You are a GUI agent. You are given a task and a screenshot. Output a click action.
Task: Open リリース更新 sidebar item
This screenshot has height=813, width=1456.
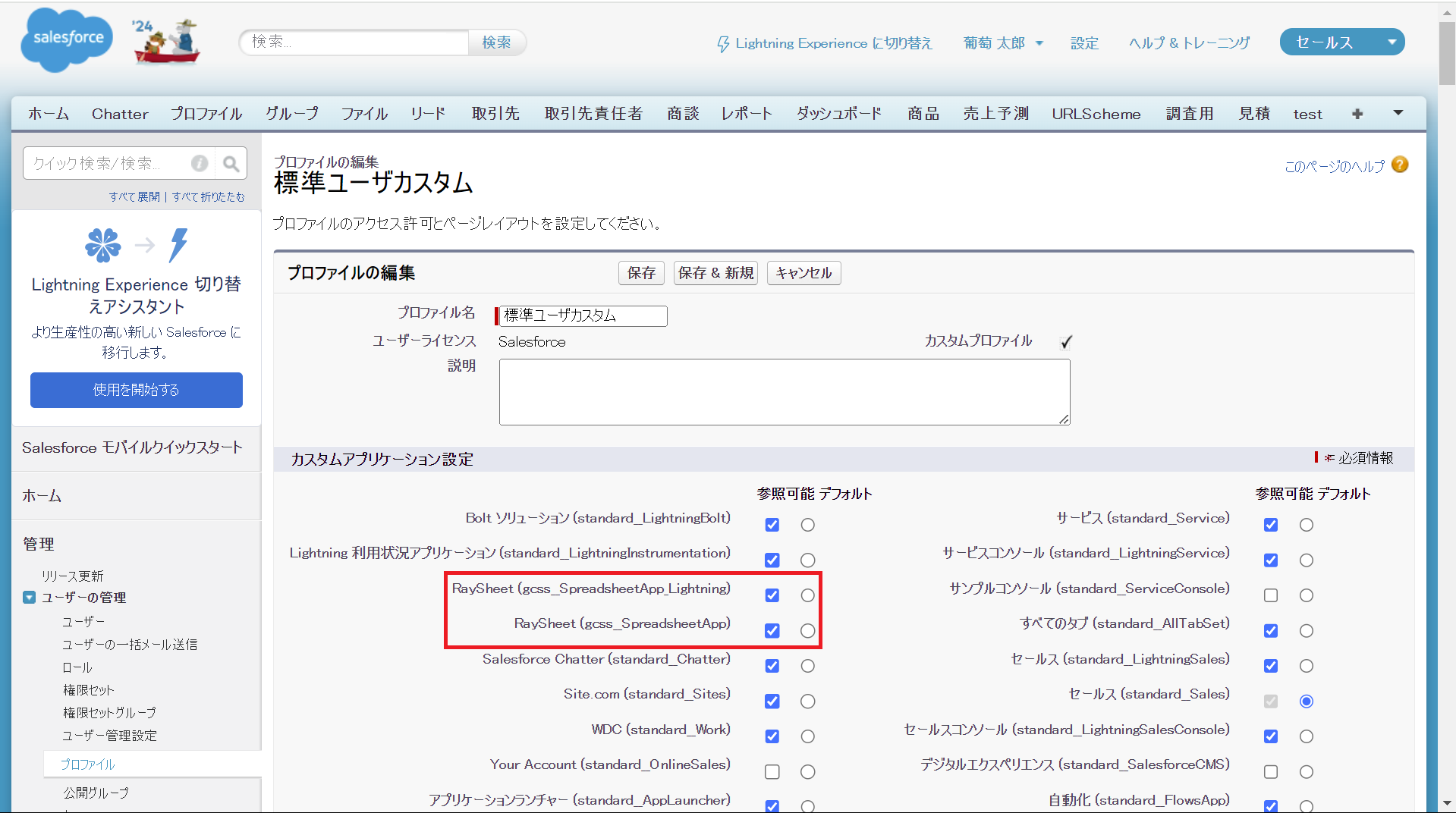pos(72,576)
